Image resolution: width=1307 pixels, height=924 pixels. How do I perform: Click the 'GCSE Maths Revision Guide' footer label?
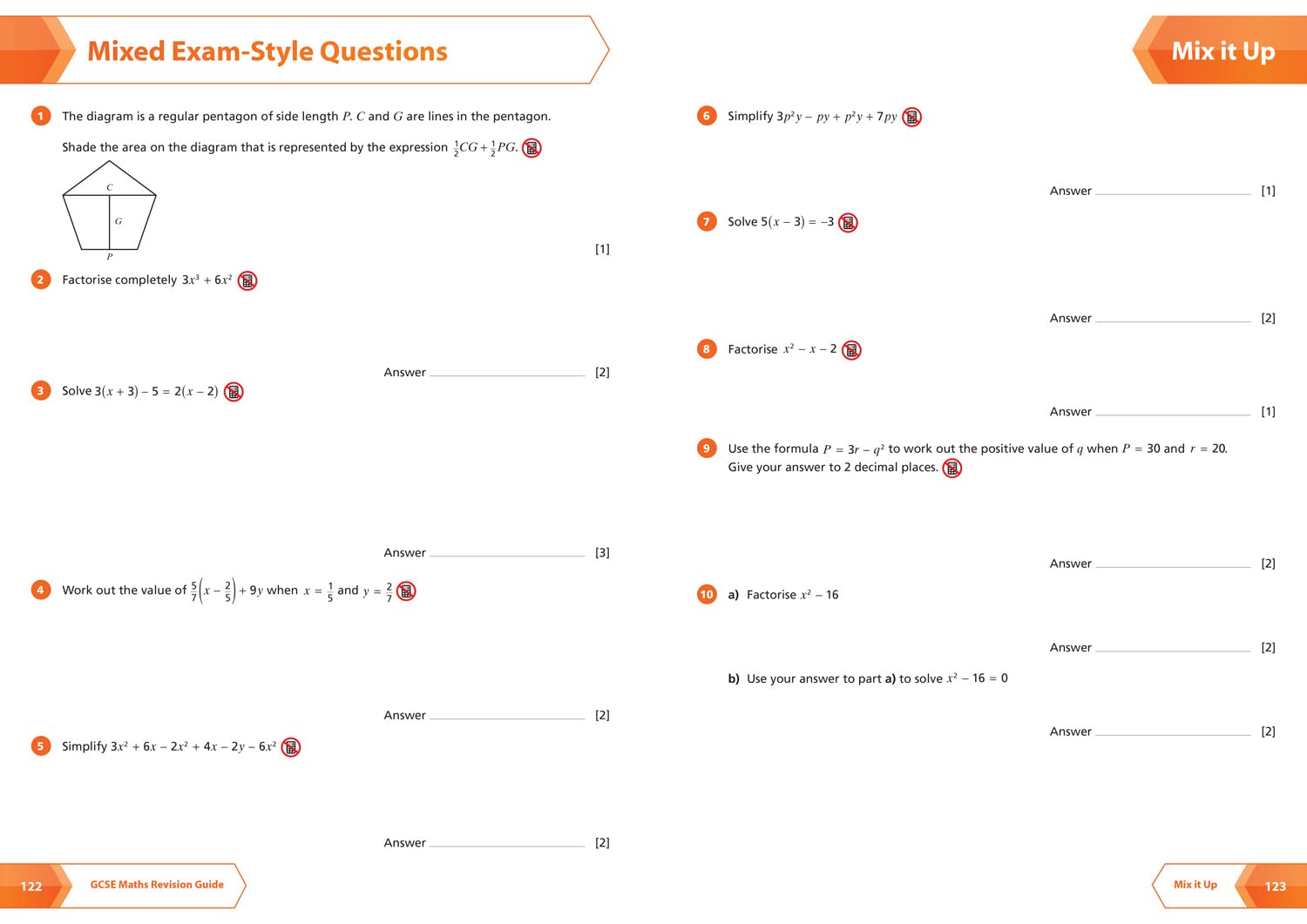coord(157,885)
